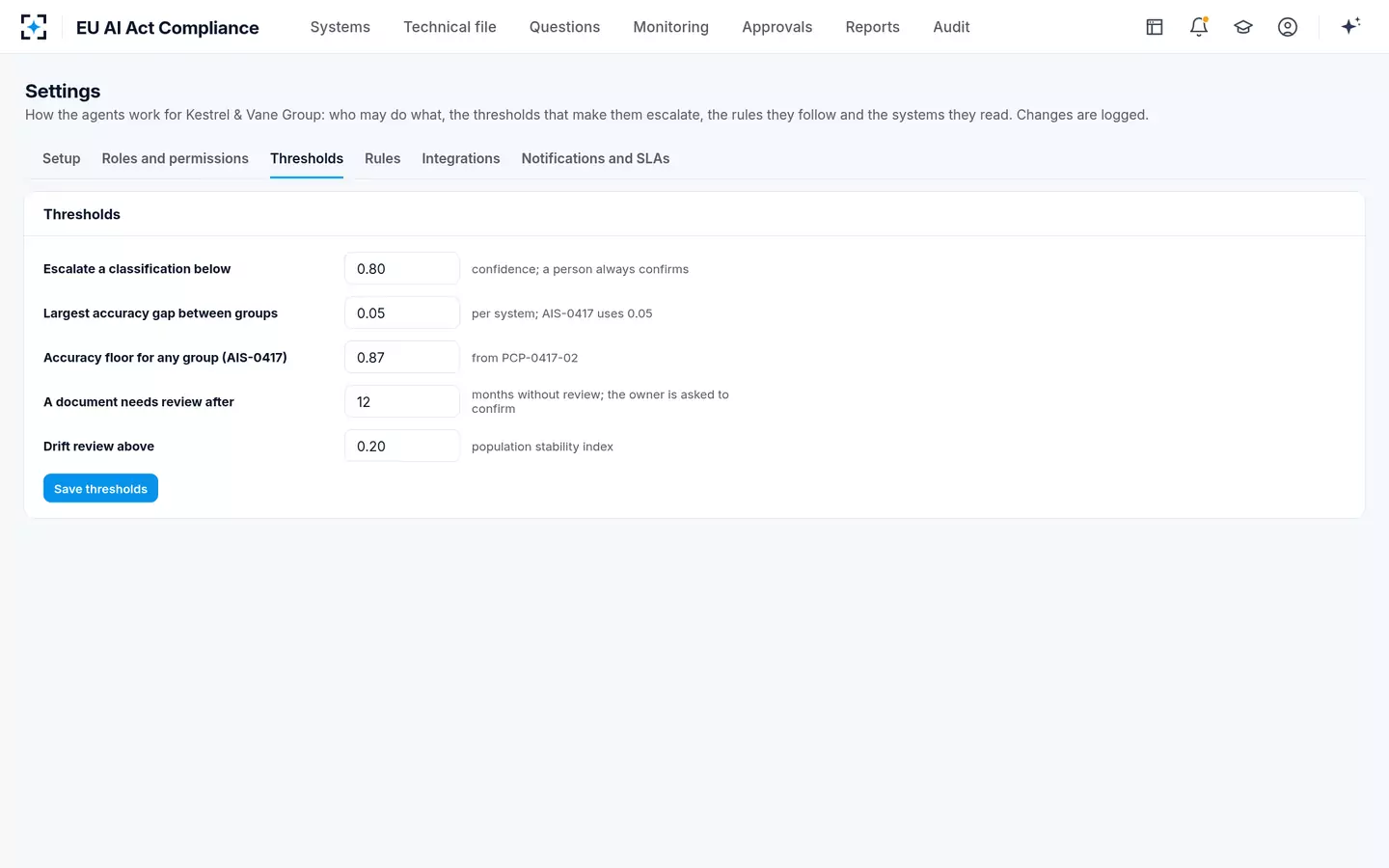Click the 'Accuracy floor for any group (AIS-0417)' label
Image resolution: width=1389 pixels, height=868 pixels.
click(165, 358)
